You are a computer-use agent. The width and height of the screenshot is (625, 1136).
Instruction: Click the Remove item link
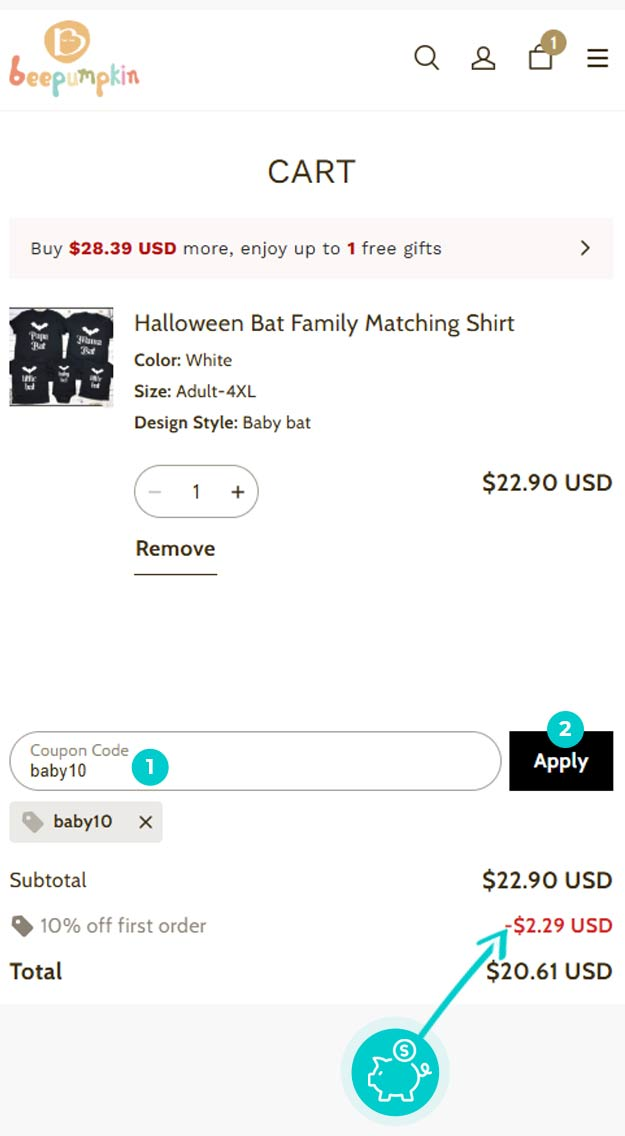175,548
